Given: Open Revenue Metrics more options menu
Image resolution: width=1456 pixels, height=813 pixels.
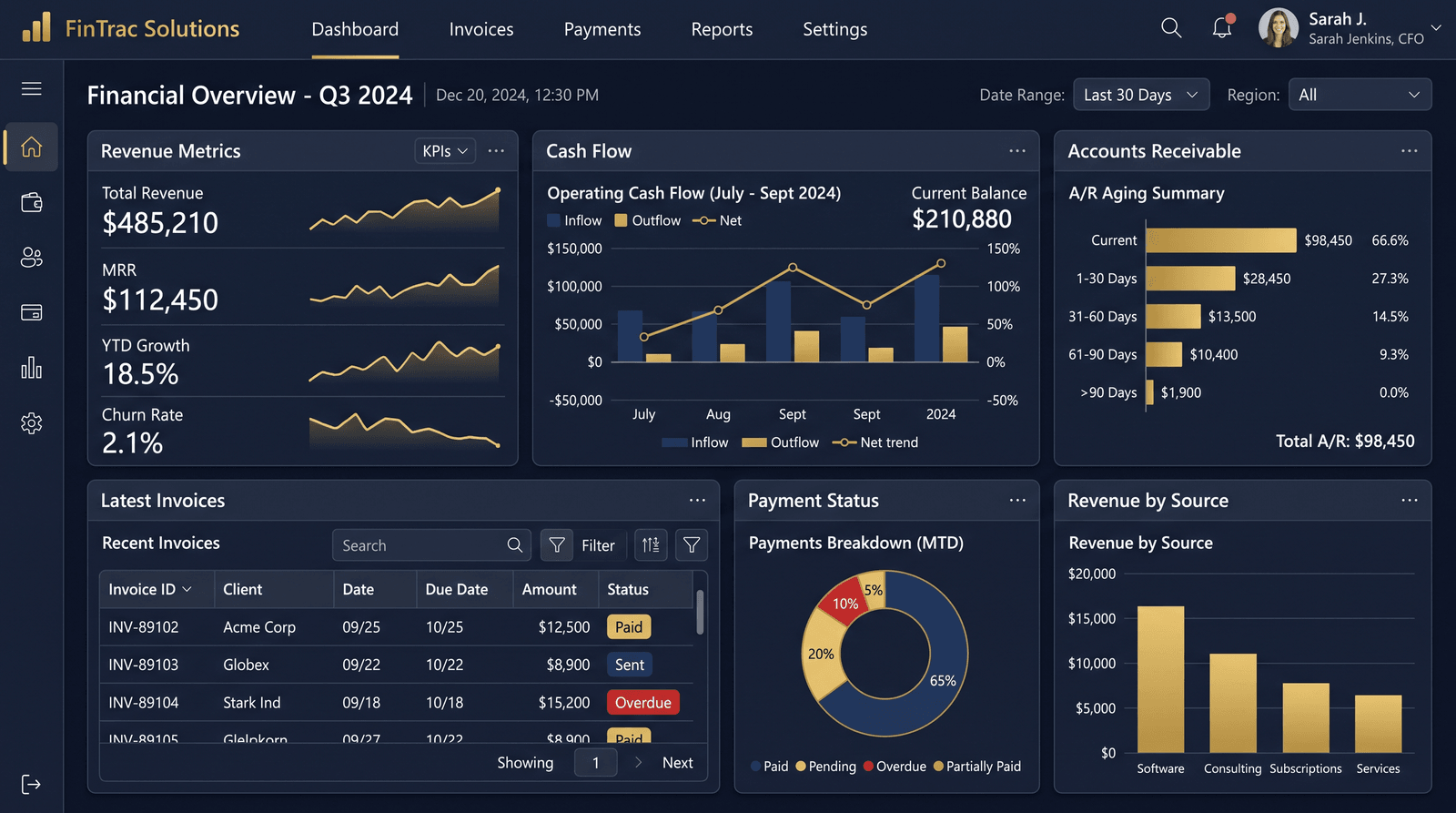Looking at the screenshot, I should (496, 151).
